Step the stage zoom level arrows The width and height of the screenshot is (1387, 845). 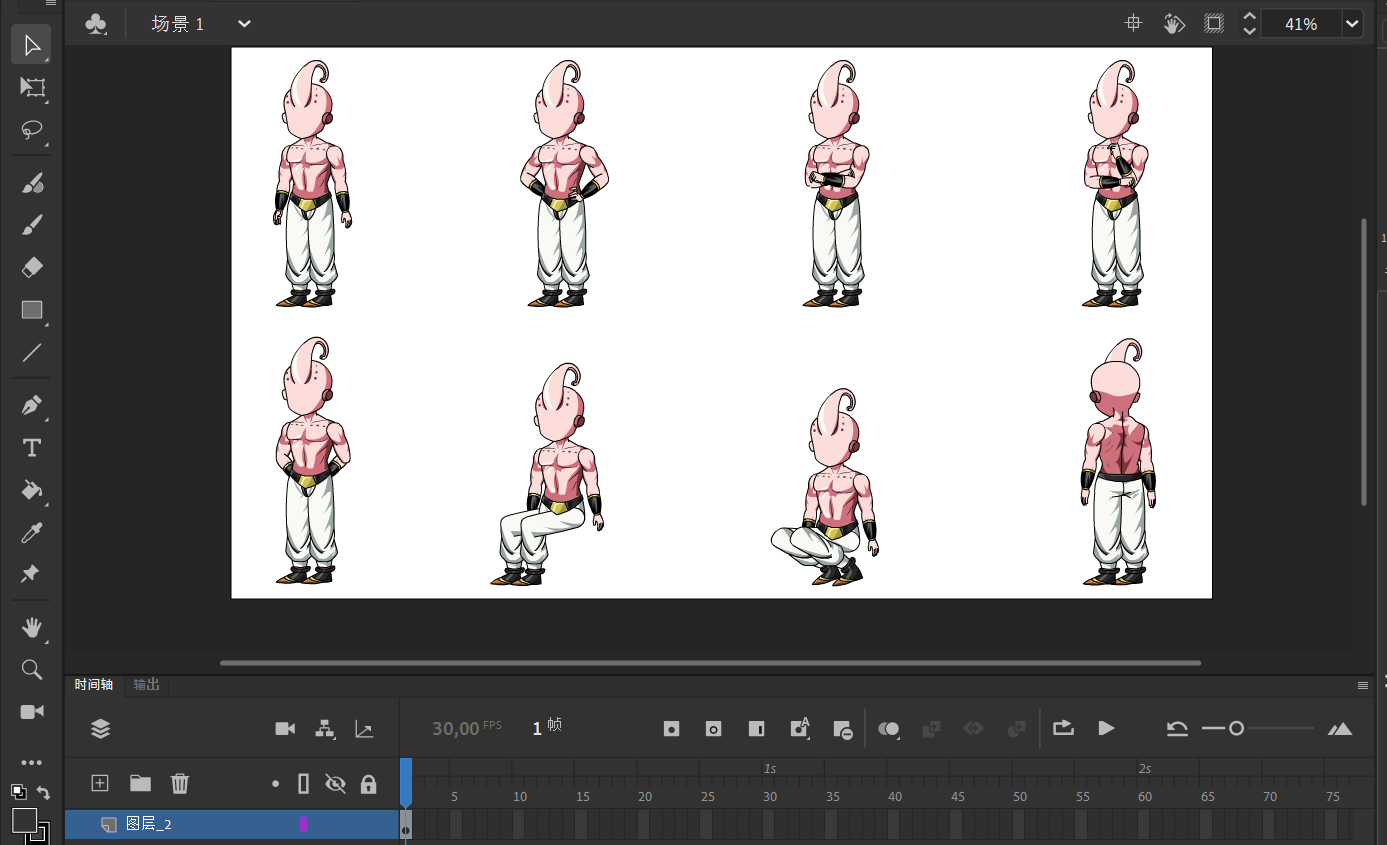pos(1249,24)
